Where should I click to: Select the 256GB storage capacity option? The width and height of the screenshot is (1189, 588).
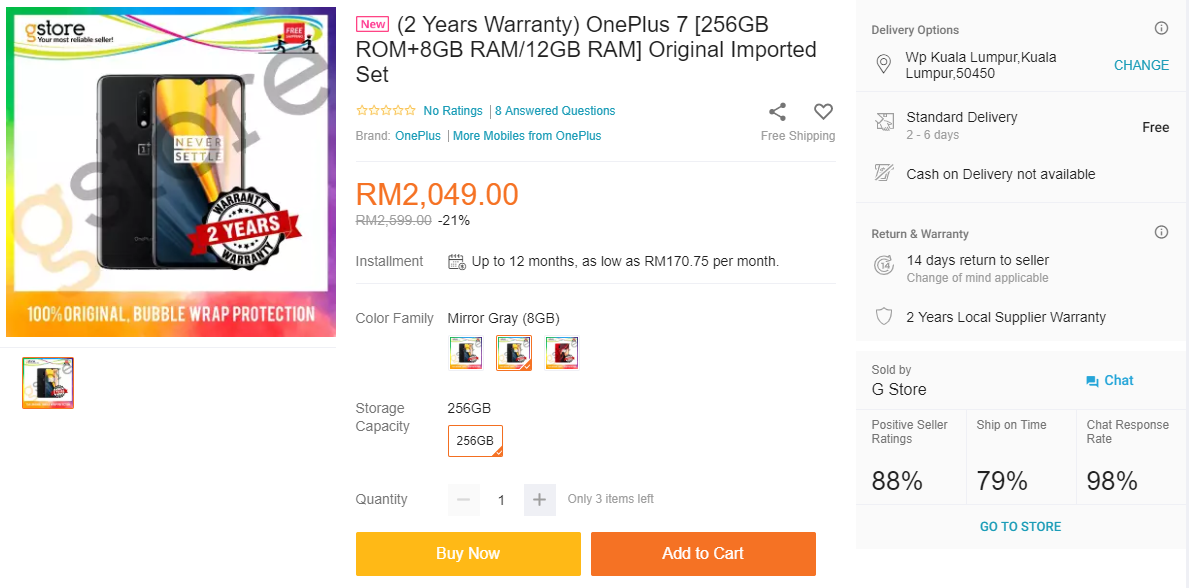475,441
